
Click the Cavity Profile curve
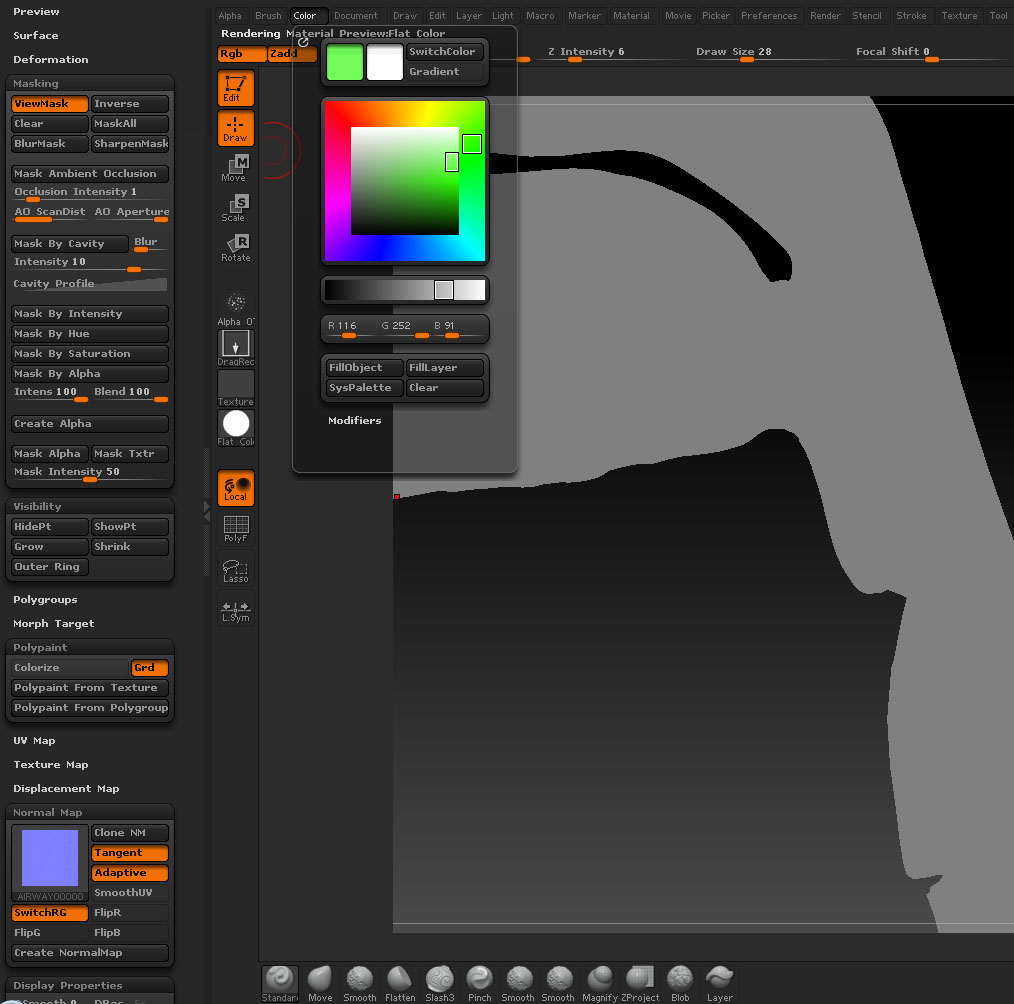90,284
